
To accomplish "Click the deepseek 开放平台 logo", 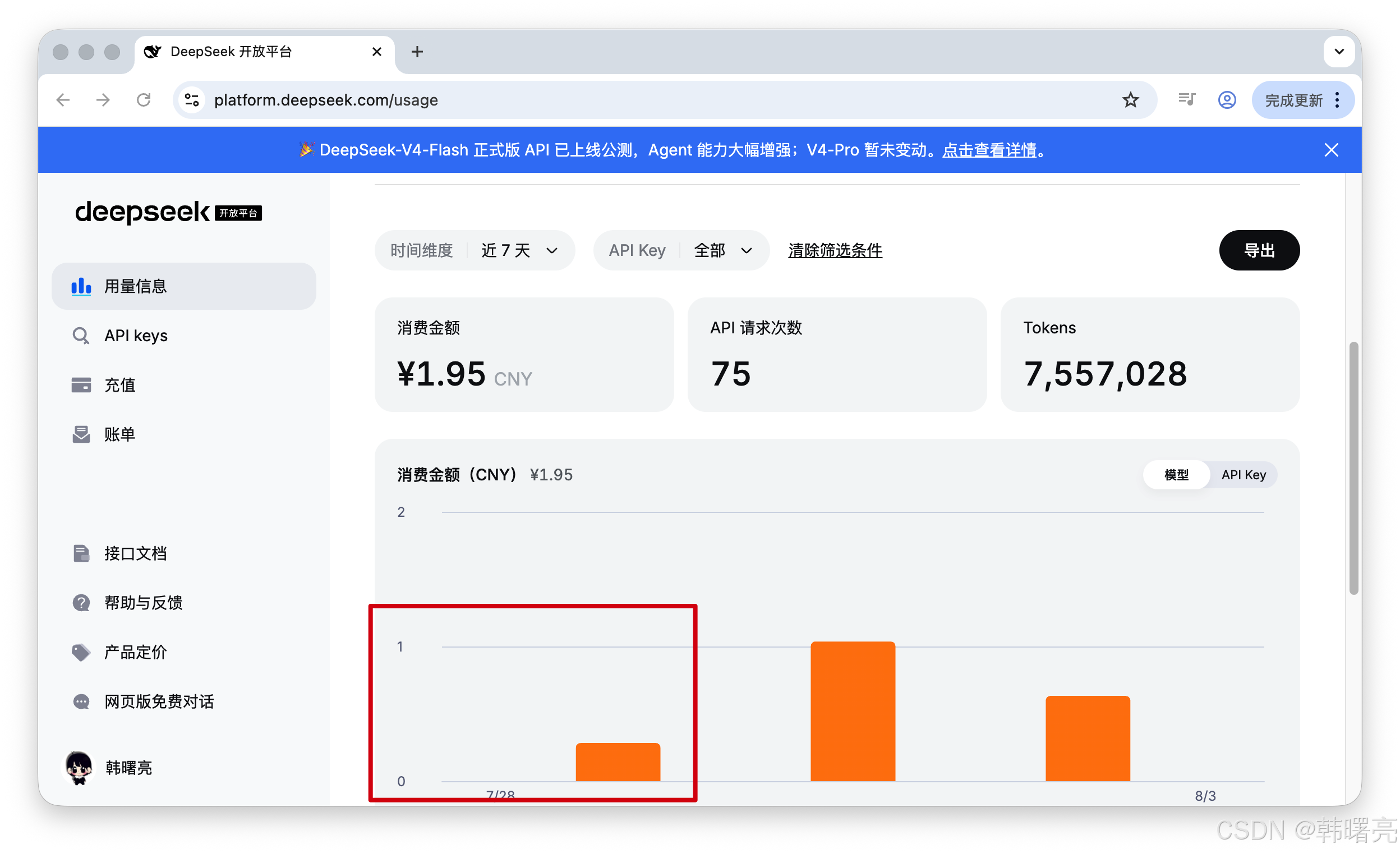I will click(x=168, y=212).
